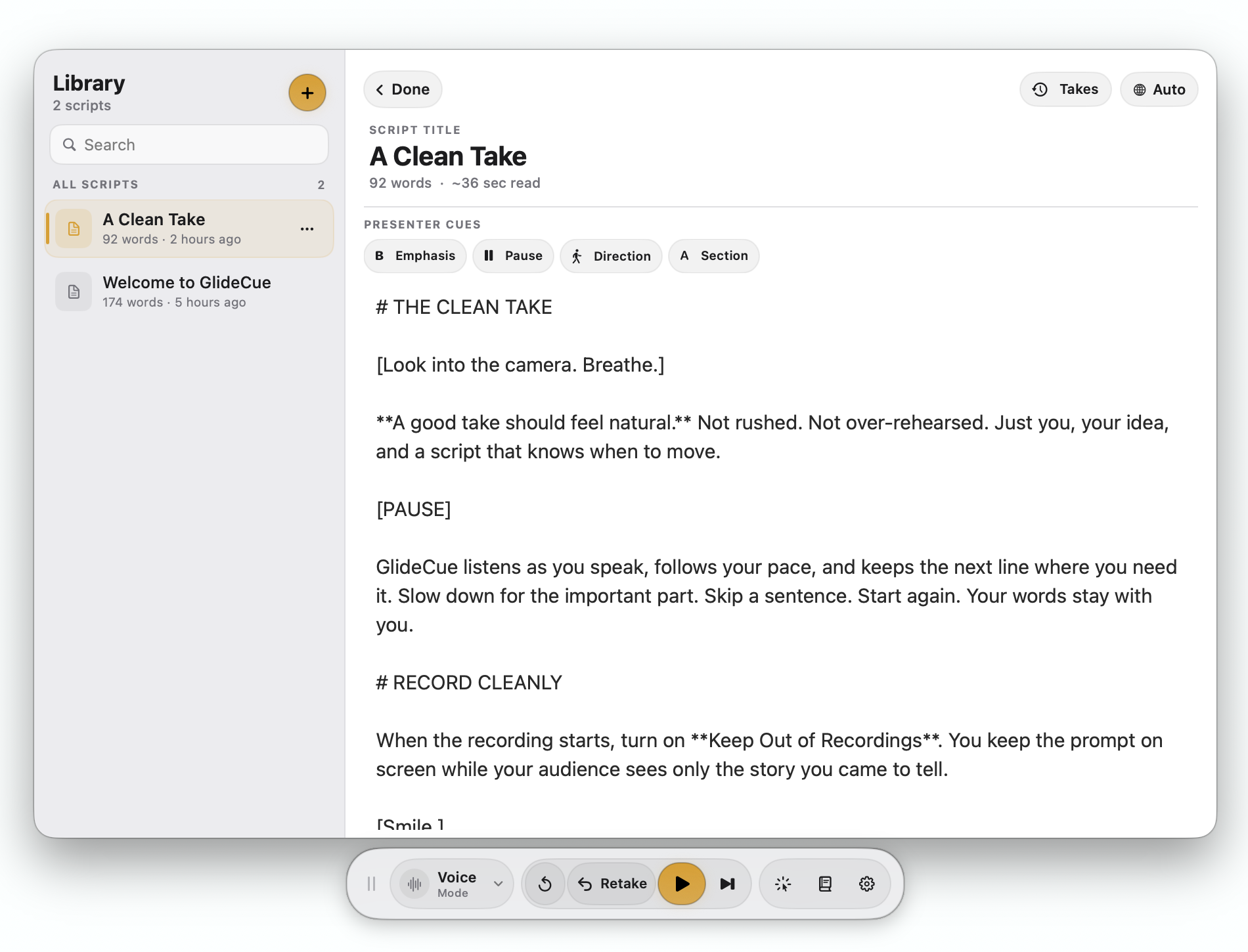Click the sparkle cursor effects icon

[782, 884]
